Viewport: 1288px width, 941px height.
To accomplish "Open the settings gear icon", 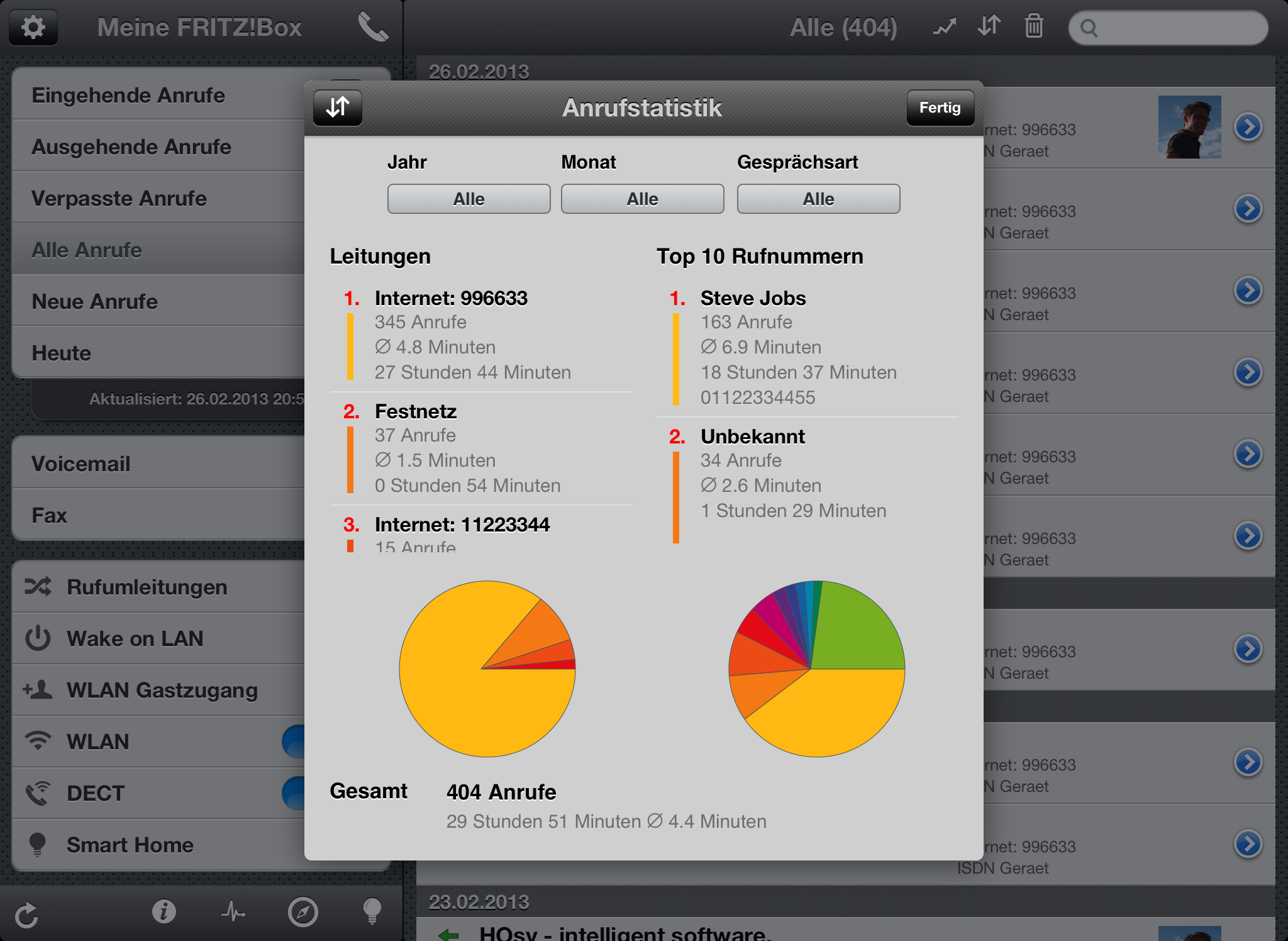I will [x=33, y=28].
